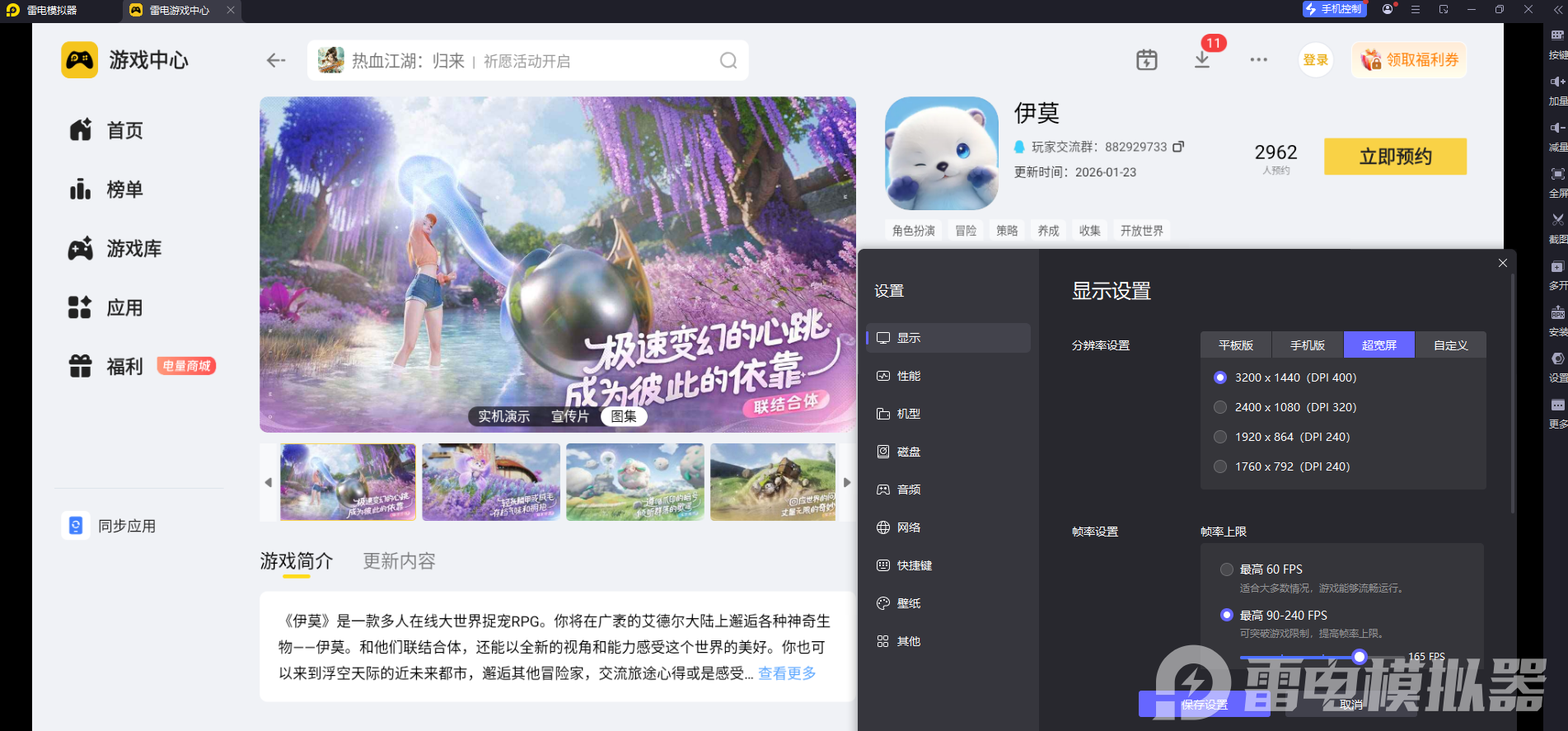The width and height of the screenshot is (1568, 731).
Task: Show next screenshot thumbnails with right arrow
Action: coord(847,482)
